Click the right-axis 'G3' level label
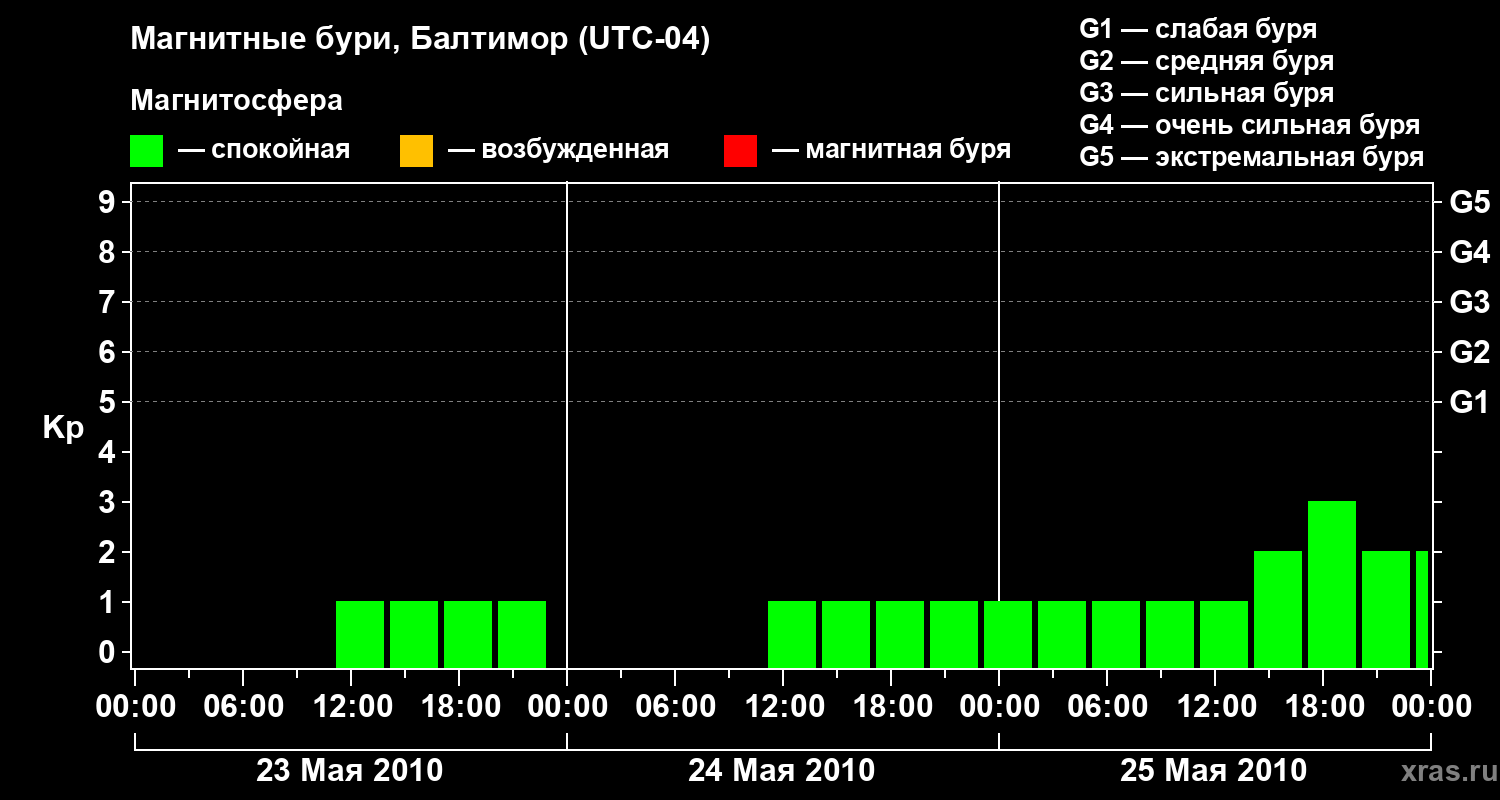 click(1470, 302)
